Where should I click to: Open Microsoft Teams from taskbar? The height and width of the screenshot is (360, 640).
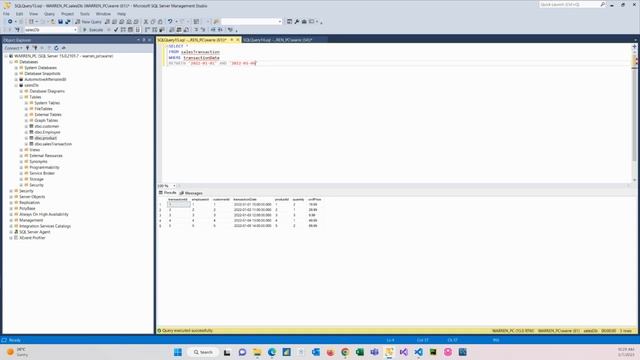point(374,352)
